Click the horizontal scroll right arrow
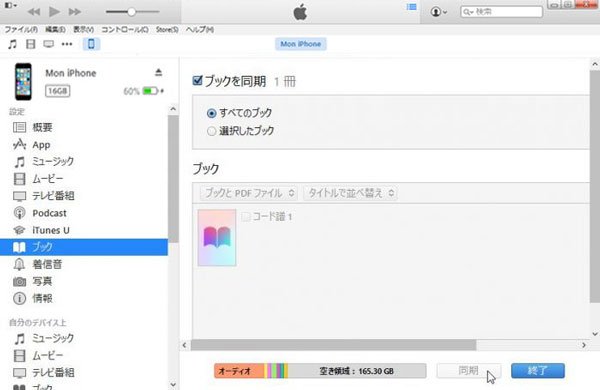 pyautogui.click(x=584, y=345)
